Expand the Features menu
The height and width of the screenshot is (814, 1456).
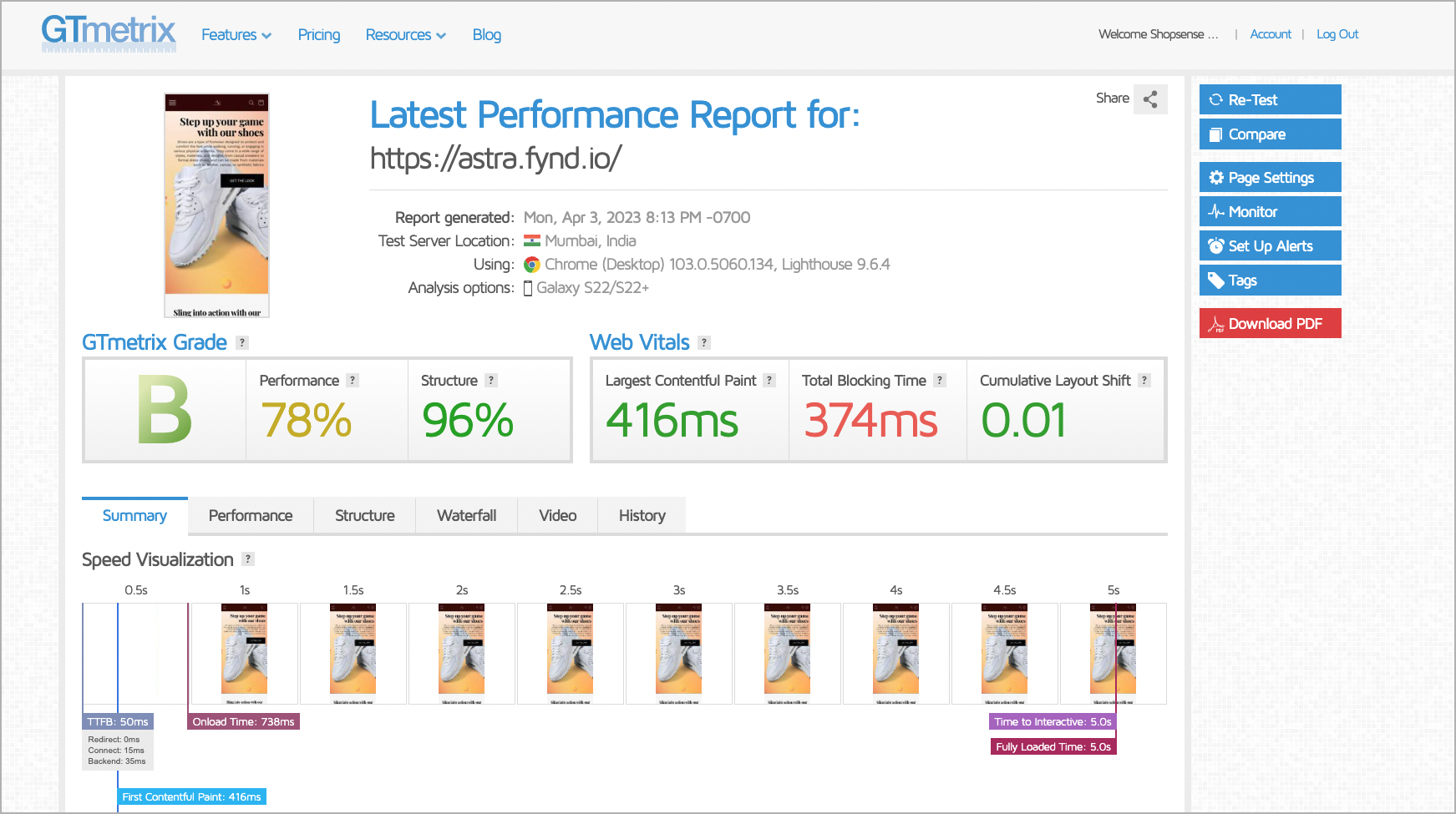236,35
